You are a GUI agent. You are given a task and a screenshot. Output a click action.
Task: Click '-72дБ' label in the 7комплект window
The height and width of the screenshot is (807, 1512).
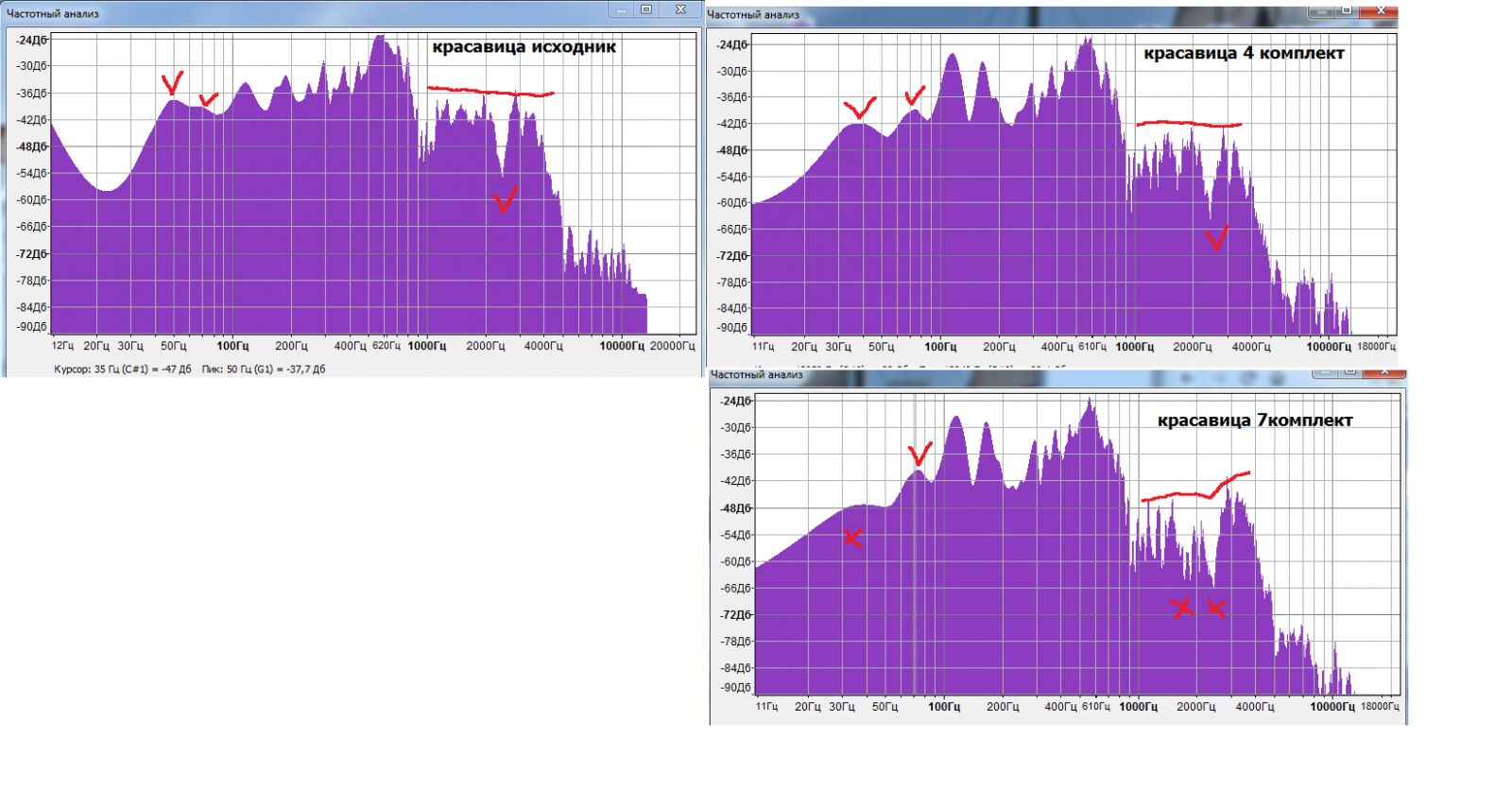[x=736, y=615]
